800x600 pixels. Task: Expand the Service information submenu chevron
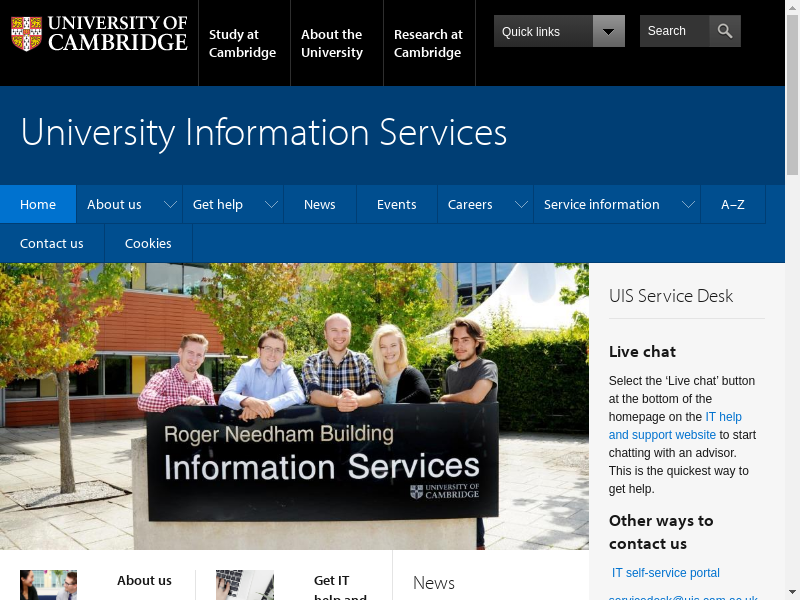point(688,205)
